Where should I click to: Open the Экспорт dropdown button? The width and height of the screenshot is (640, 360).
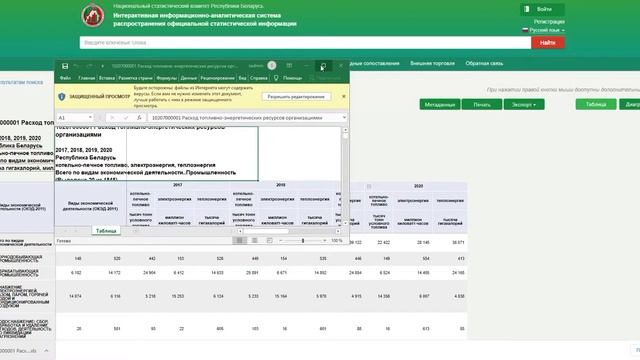pyautogui.click(x=524, y=104)
